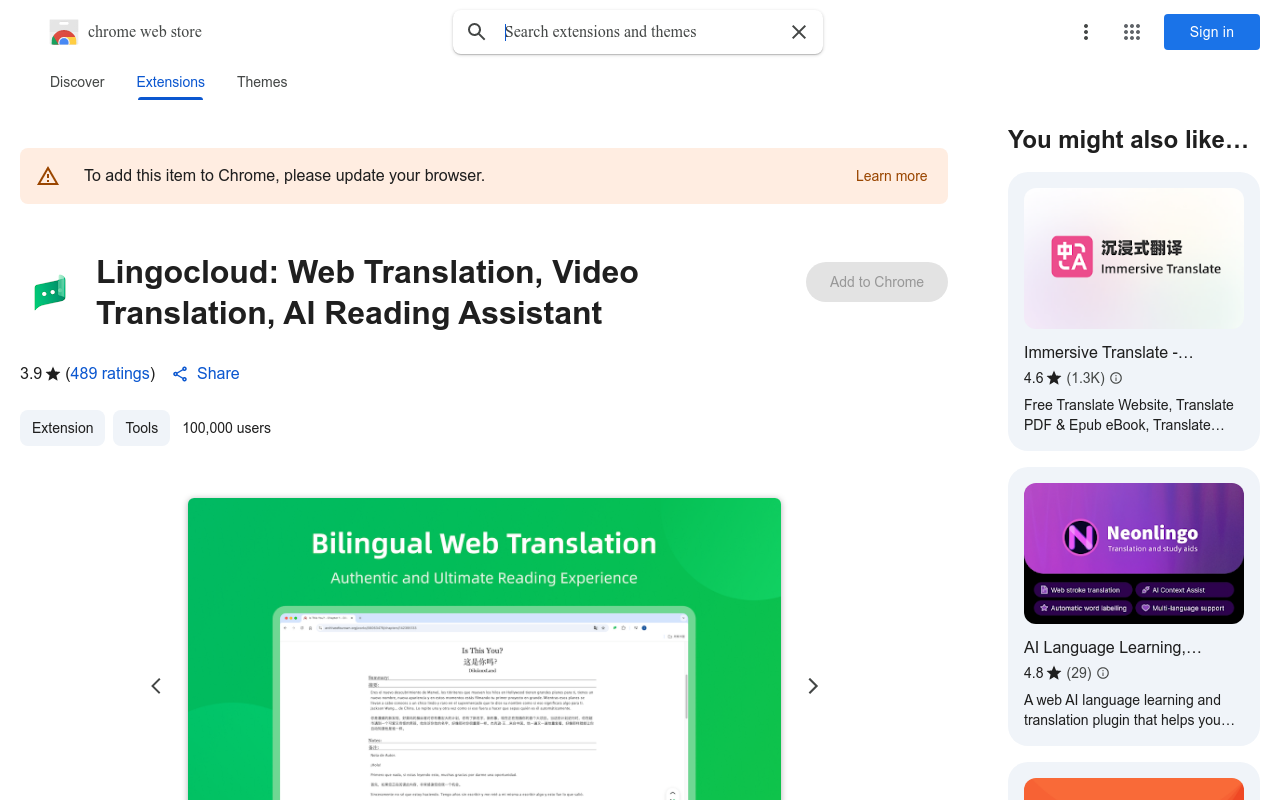This screenshot has height=800, width=1280.
Task: Show next screenshot with right arrow
Action: [813, 686]
